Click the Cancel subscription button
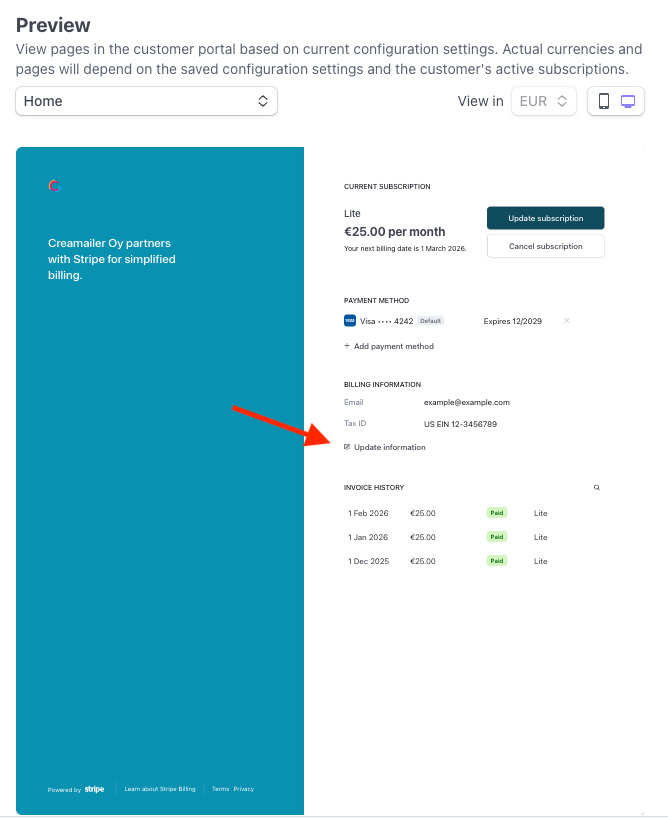This screenshot has width=668, height=818. pos(546,246)
